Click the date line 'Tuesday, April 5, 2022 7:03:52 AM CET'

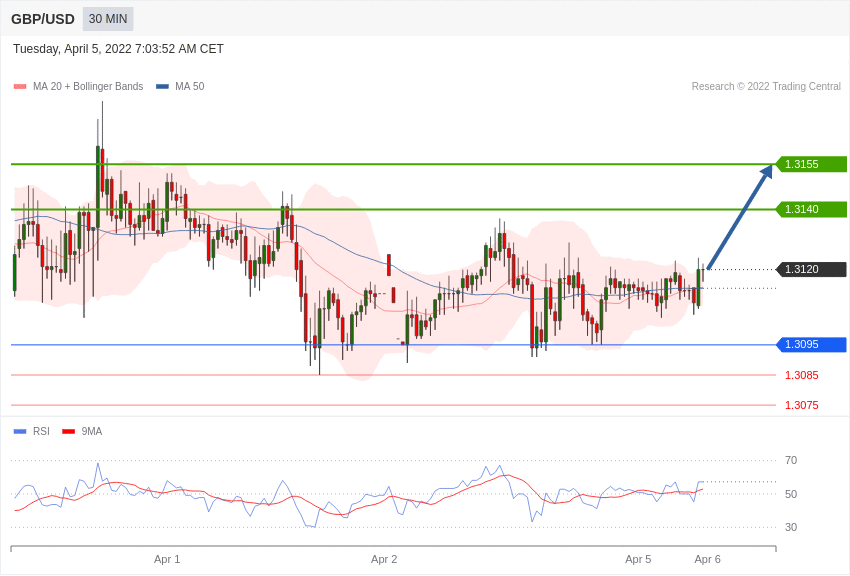(x=118, y=49)
